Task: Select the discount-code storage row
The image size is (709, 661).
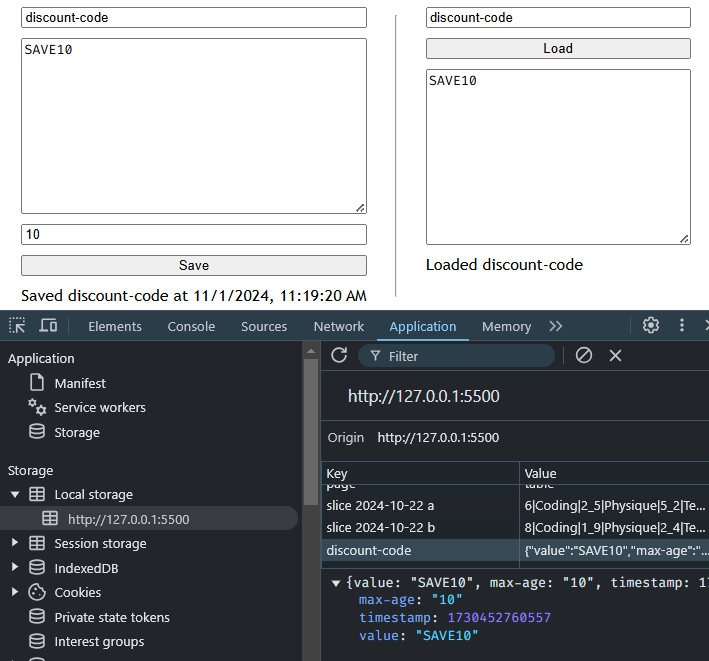Action: coord(515,550)
